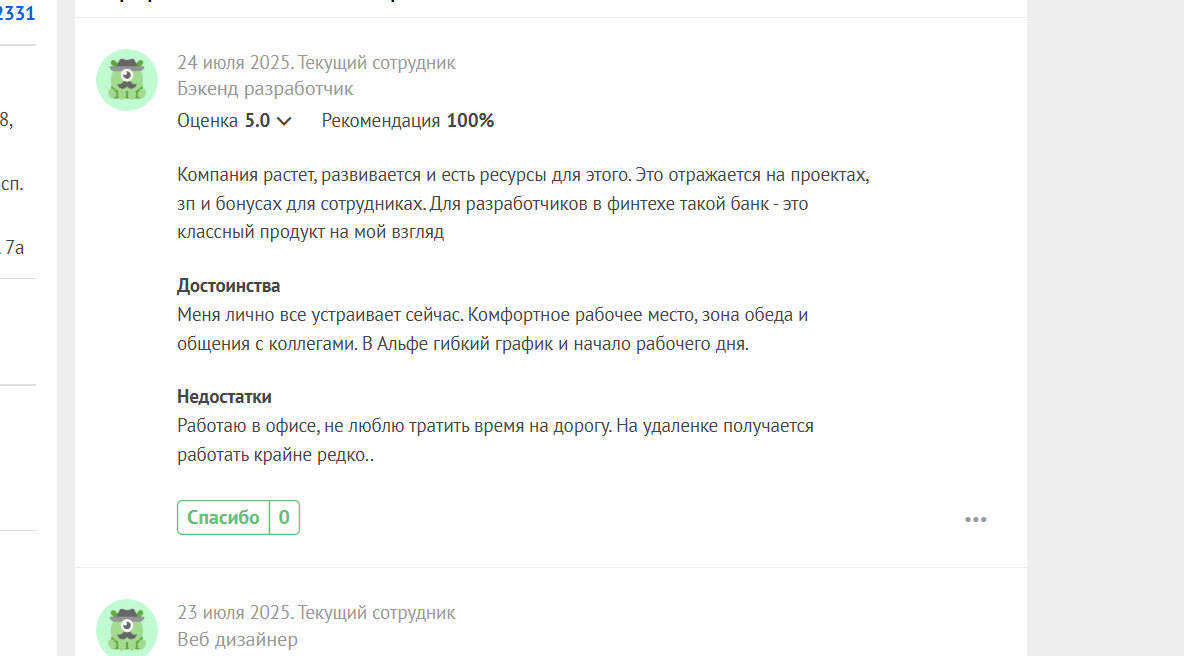Click the '7а' text in left sidebar
This screenshot has height=656, width=1184.
(x=14, y=248)
